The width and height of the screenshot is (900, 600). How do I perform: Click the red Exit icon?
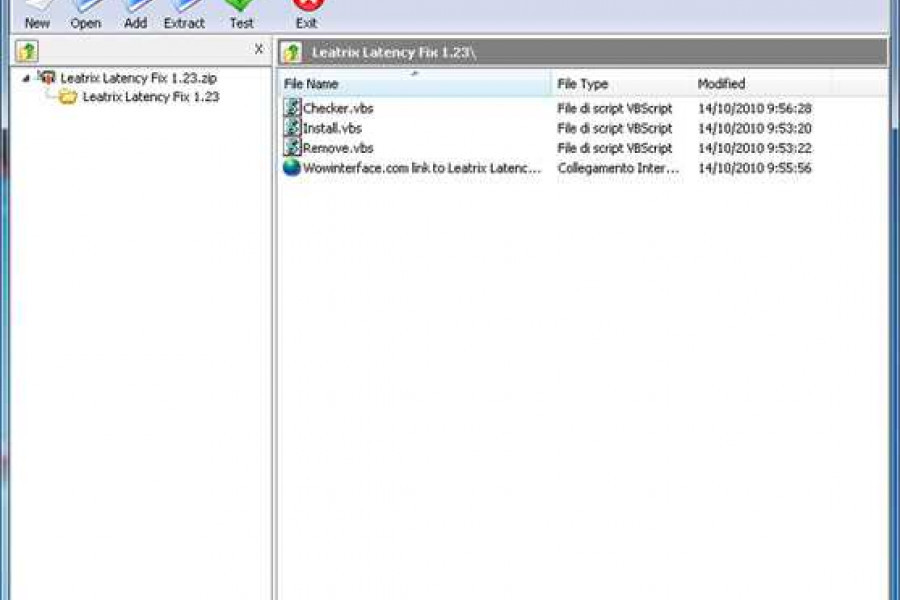pos(307,15)
